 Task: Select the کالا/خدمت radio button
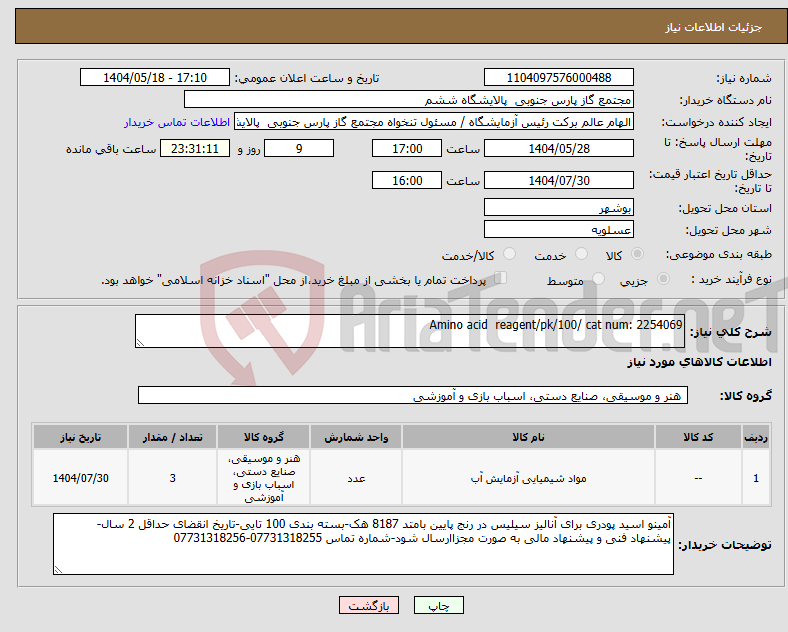[x=509, y=254]
